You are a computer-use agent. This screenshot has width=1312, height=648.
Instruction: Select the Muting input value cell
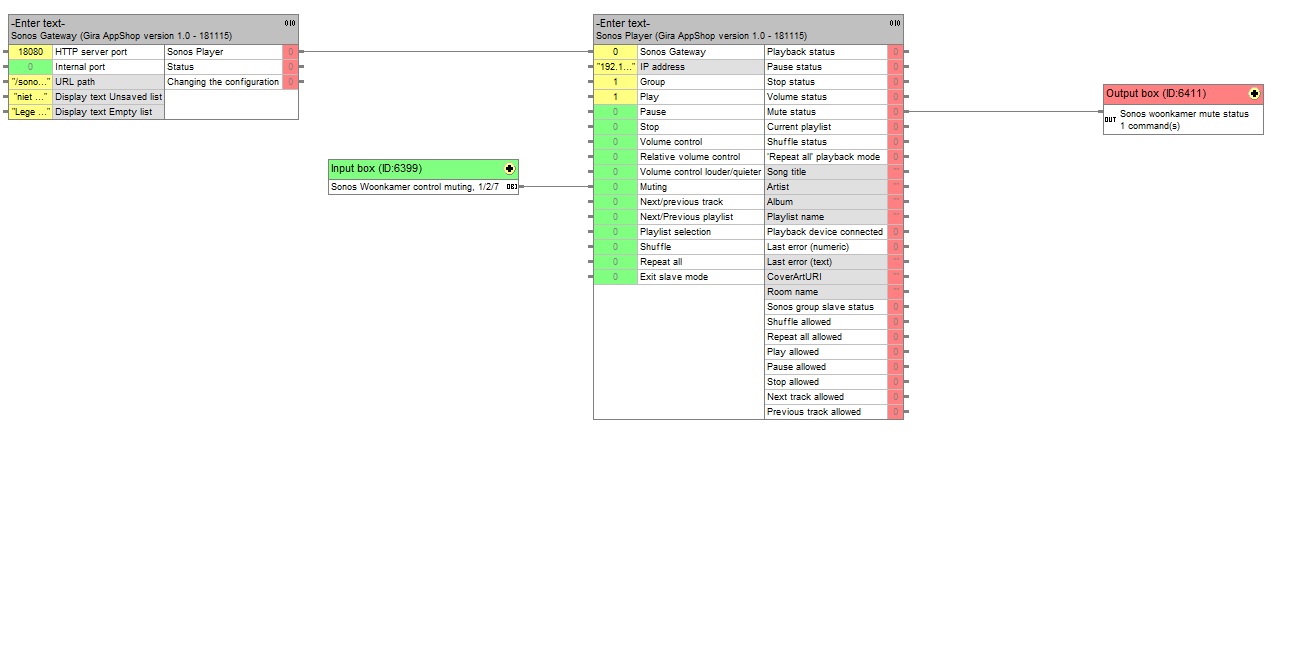point(616,187)
